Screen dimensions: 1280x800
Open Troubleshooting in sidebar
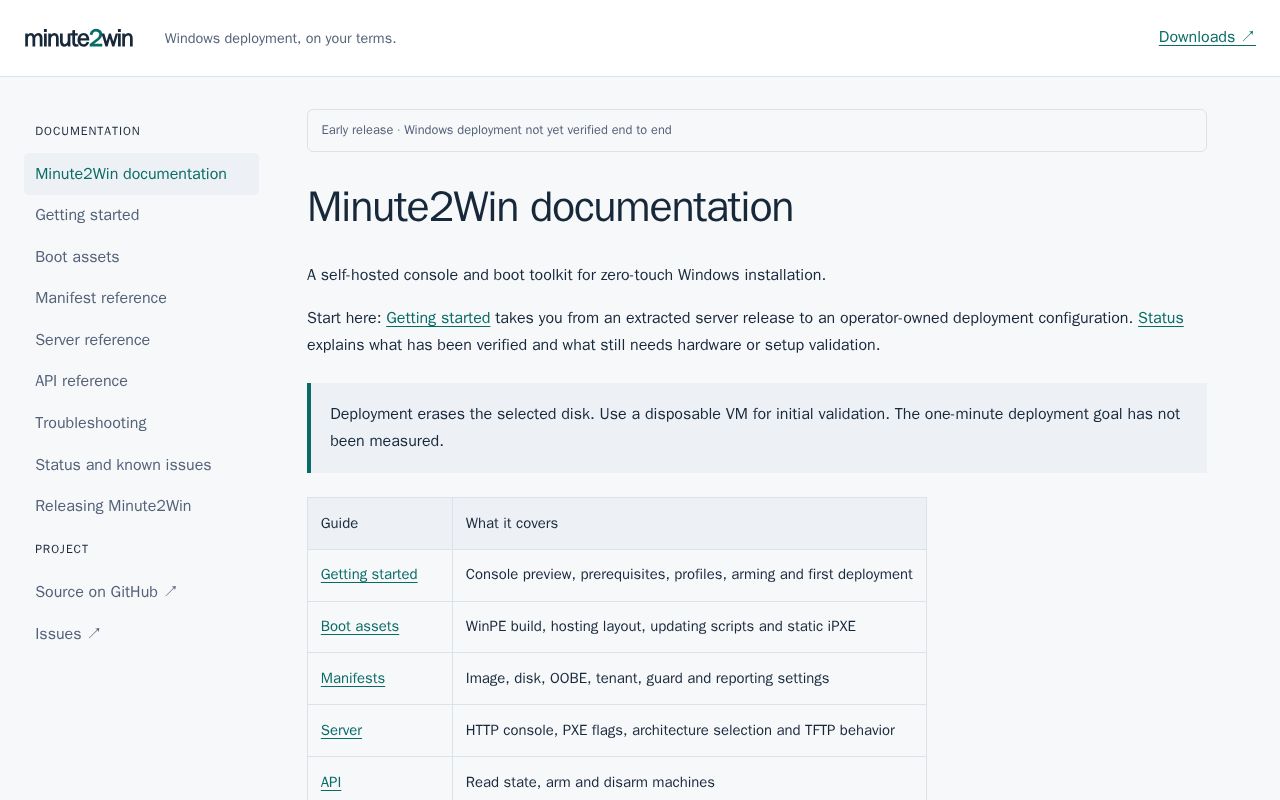click(141, 423)
